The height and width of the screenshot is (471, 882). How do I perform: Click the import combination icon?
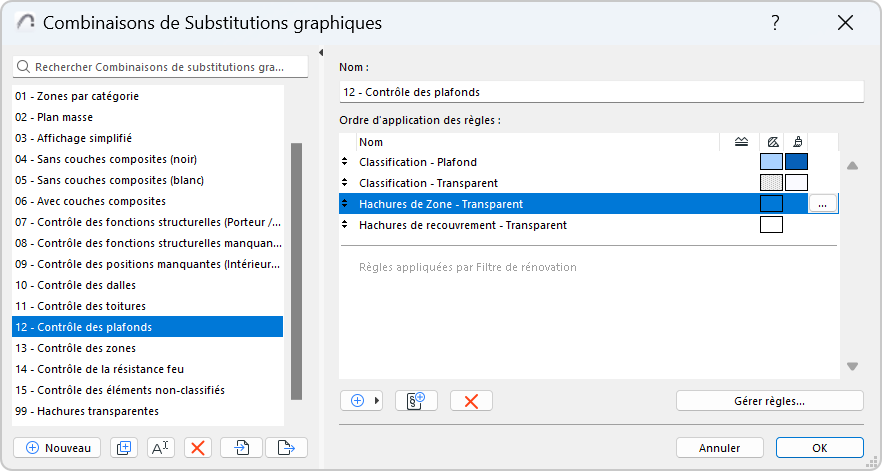[242, 448]
